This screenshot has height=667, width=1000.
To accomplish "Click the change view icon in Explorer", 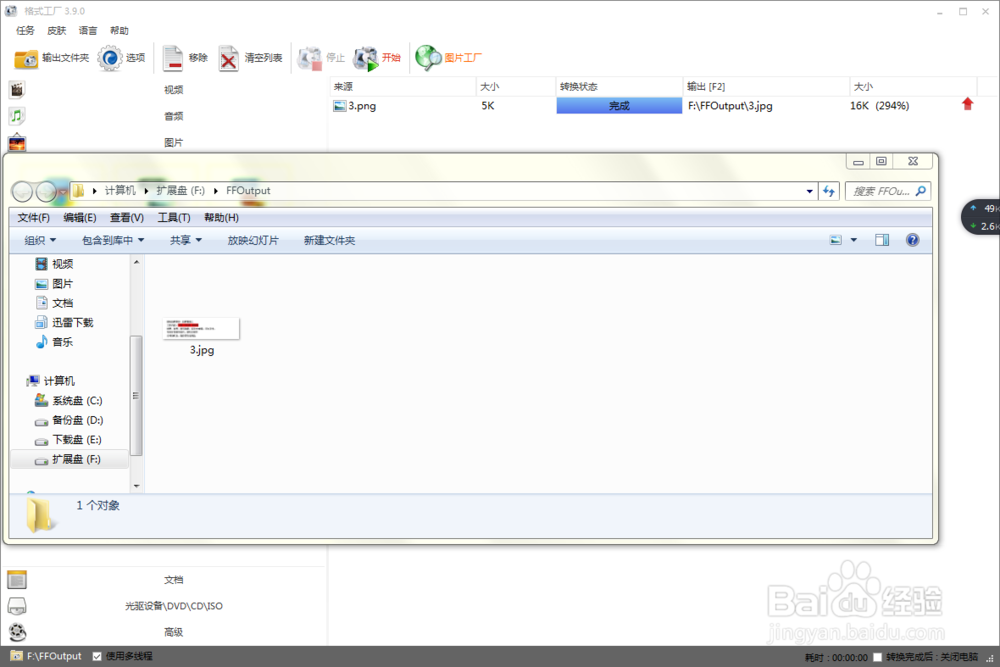I will (x=835, y=240).
